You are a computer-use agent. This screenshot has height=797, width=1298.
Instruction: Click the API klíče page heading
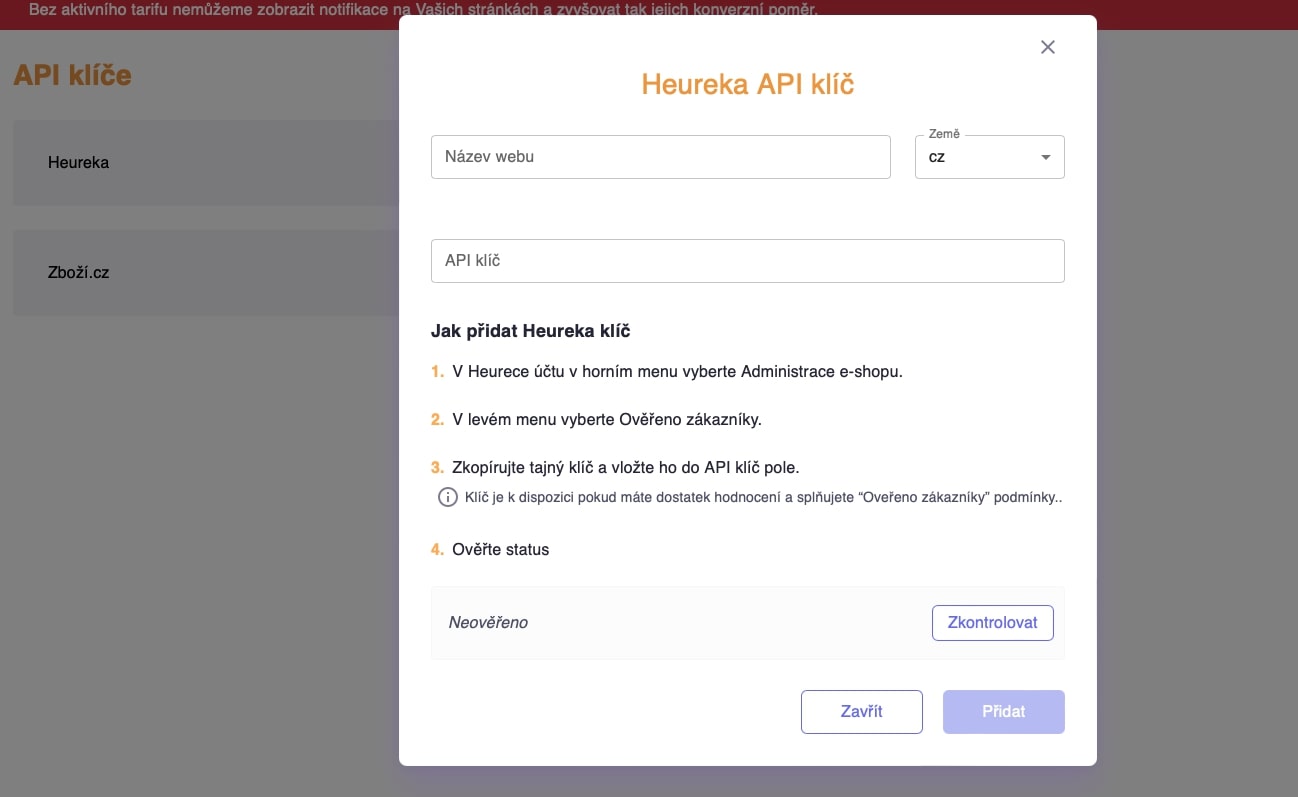coord(72,75)
